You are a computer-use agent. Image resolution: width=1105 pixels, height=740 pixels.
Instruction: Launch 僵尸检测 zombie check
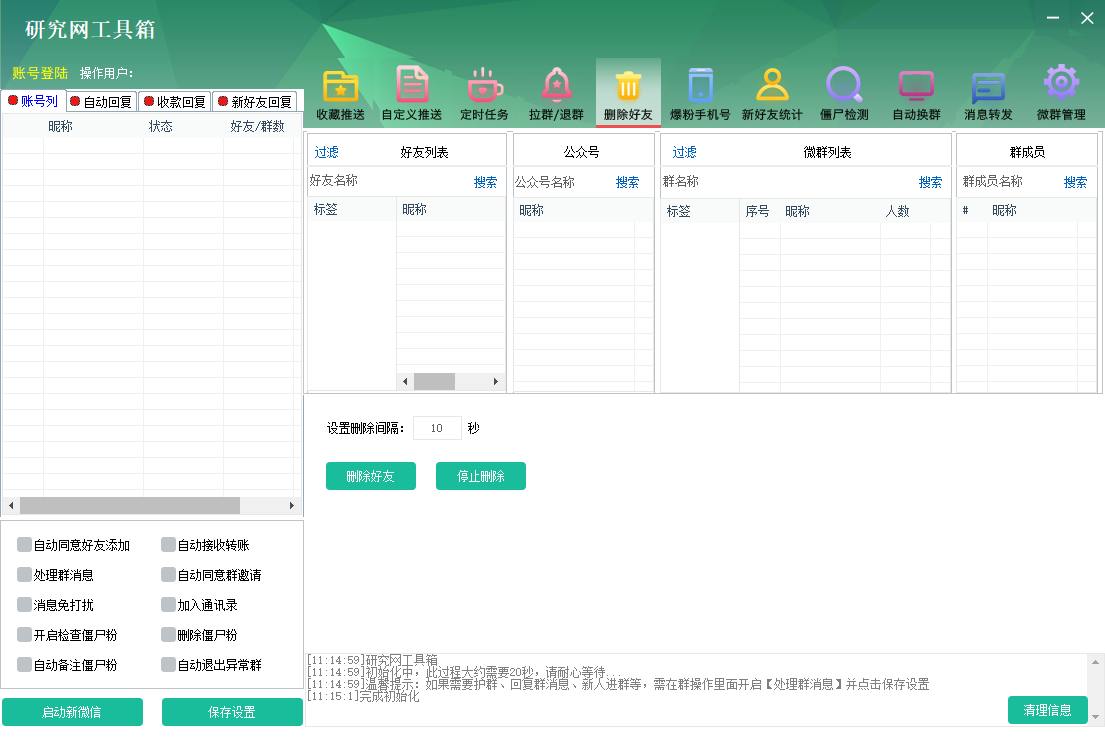click(x=845, y=91)
